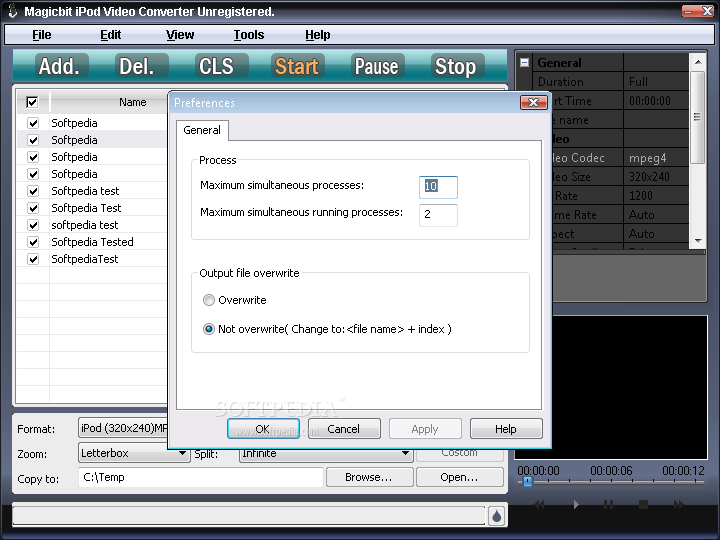Select the Overwrite radio option
This screenshot has height=540, width=720.
209,300
